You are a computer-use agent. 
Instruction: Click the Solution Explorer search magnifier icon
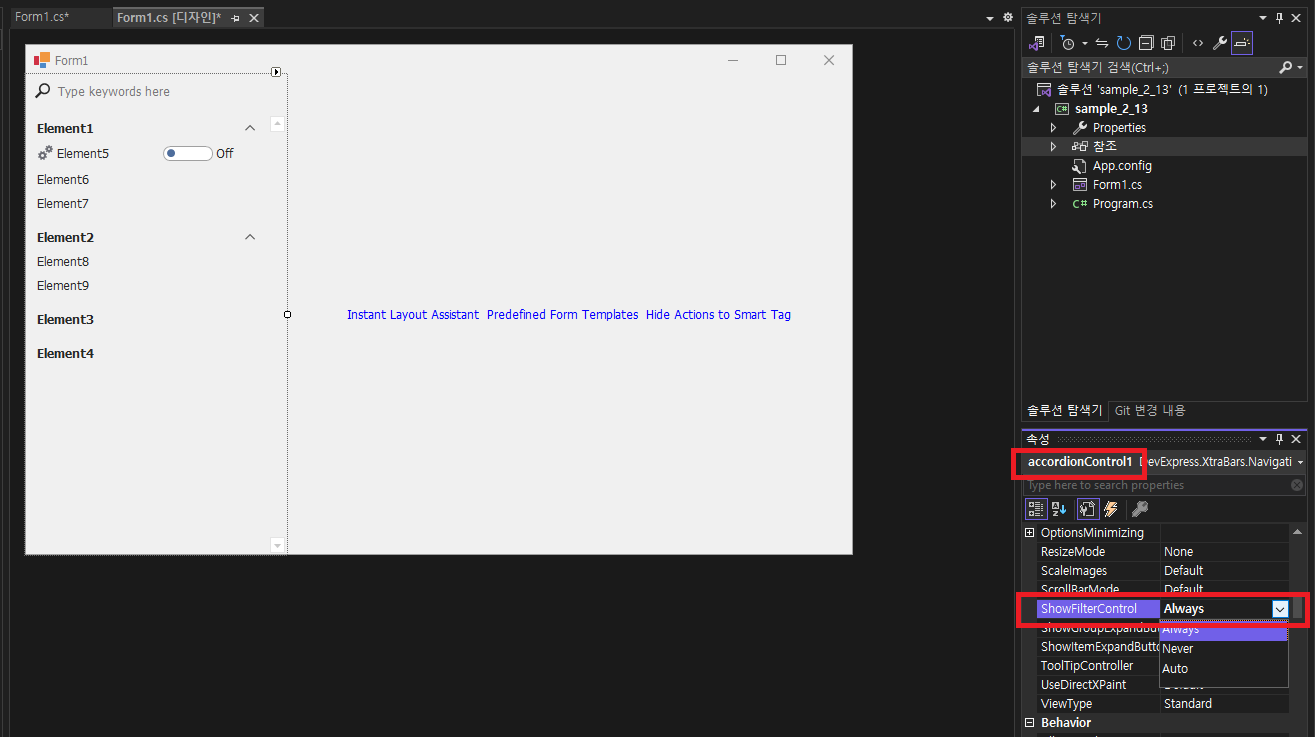[1286, 67]
